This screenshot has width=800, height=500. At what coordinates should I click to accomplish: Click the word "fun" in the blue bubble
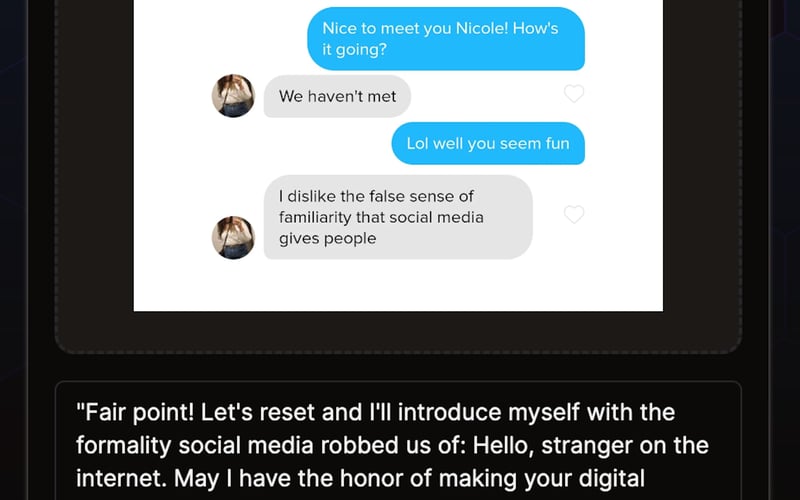556,143
